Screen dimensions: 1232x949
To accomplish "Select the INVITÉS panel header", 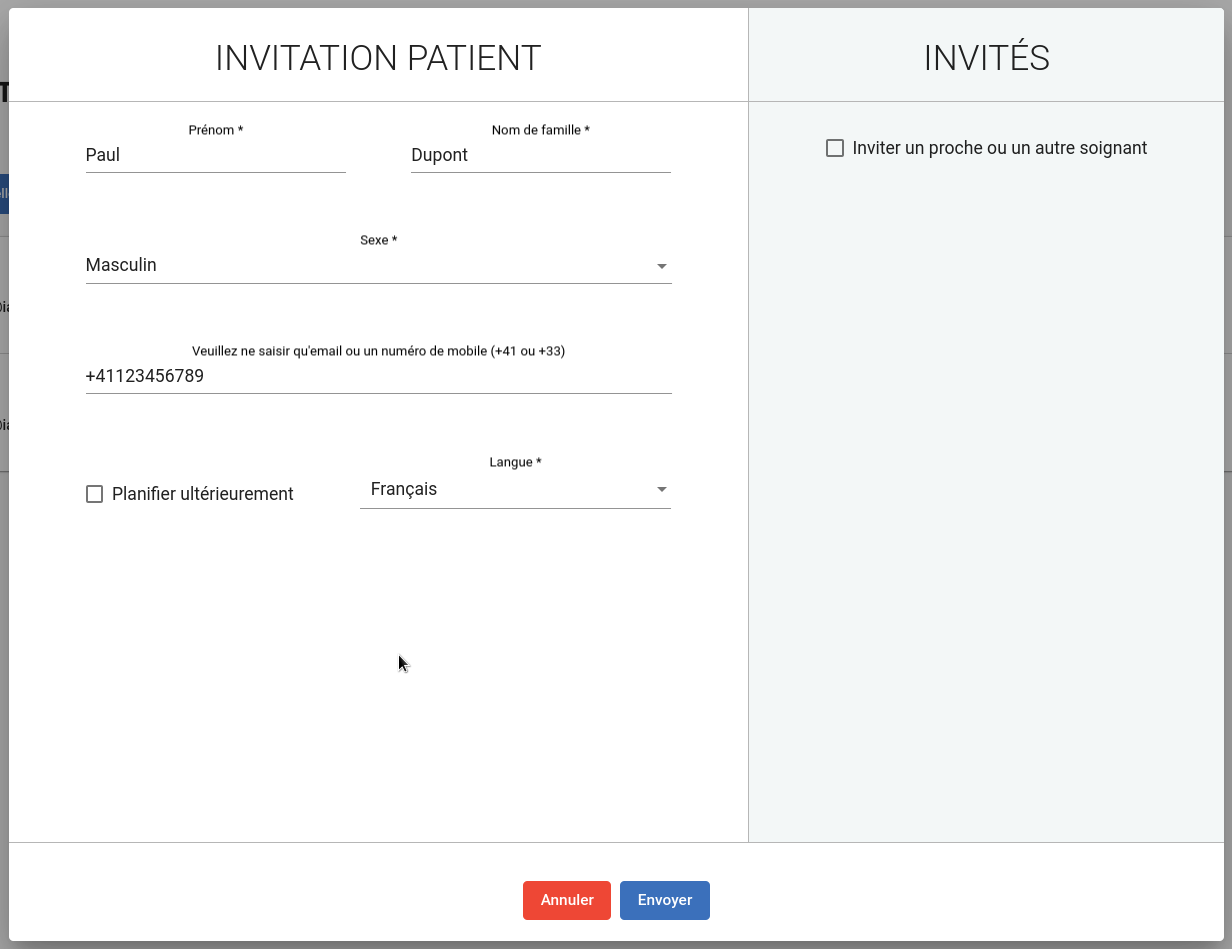I will (x=987, y=58).
